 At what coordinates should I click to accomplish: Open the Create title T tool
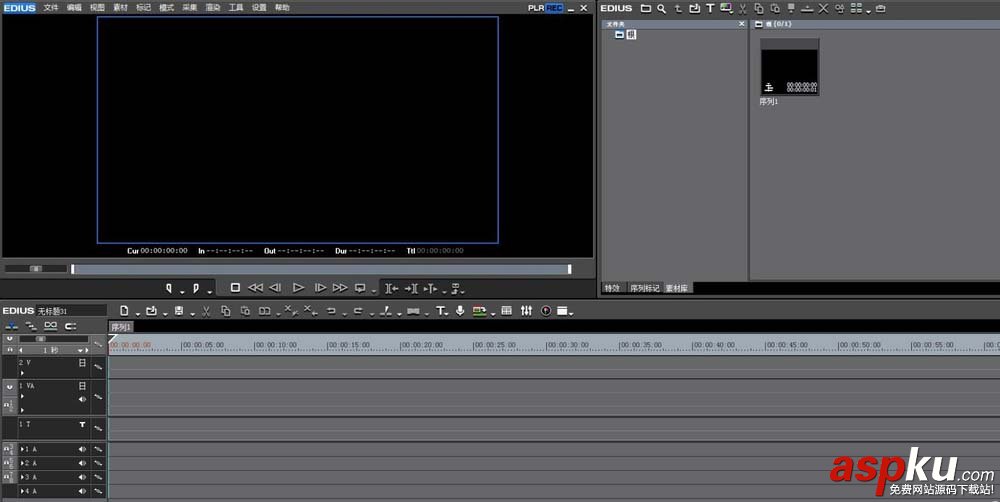(440, 311)
